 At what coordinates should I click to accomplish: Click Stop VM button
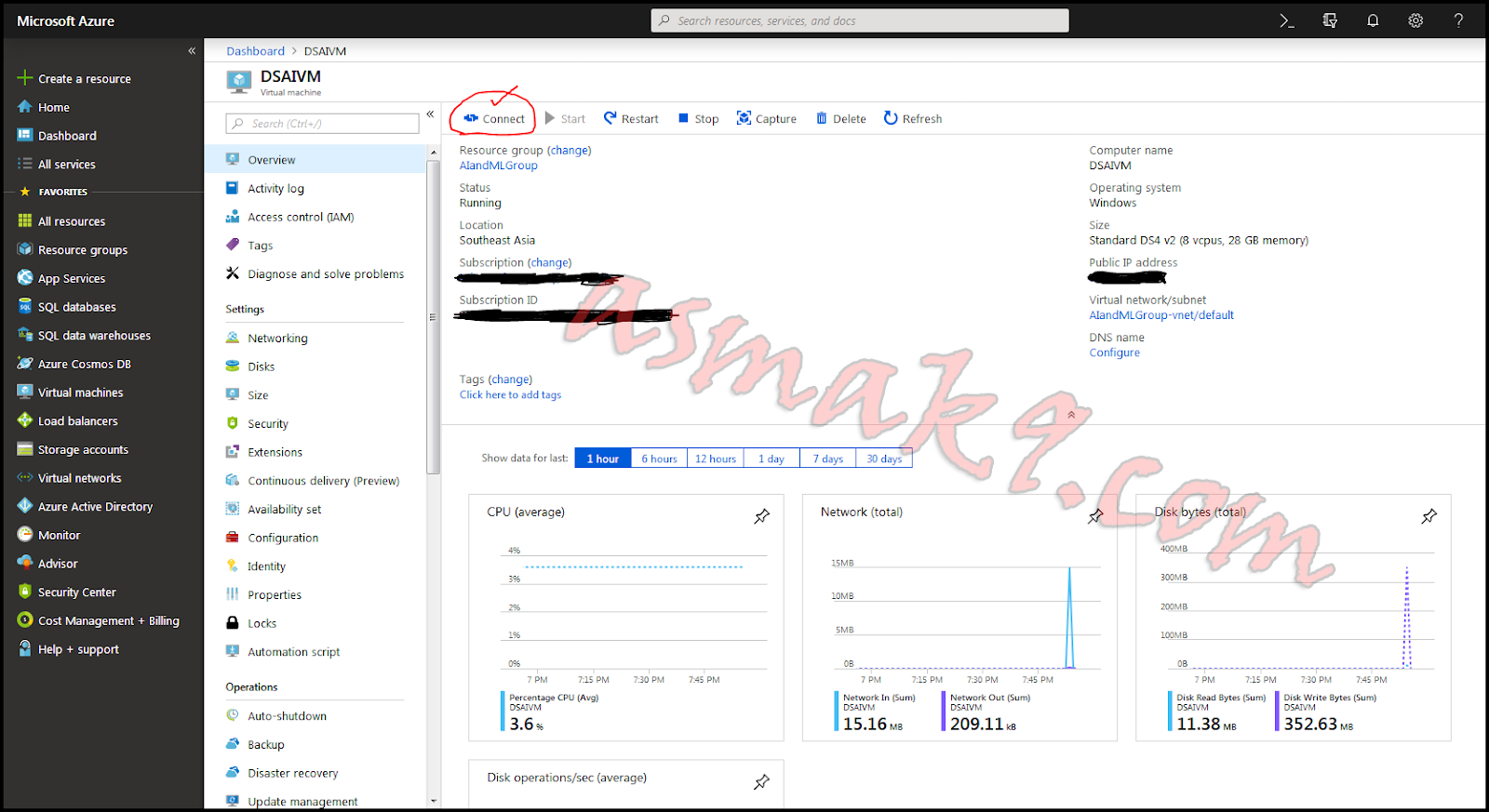pos(698,119)
